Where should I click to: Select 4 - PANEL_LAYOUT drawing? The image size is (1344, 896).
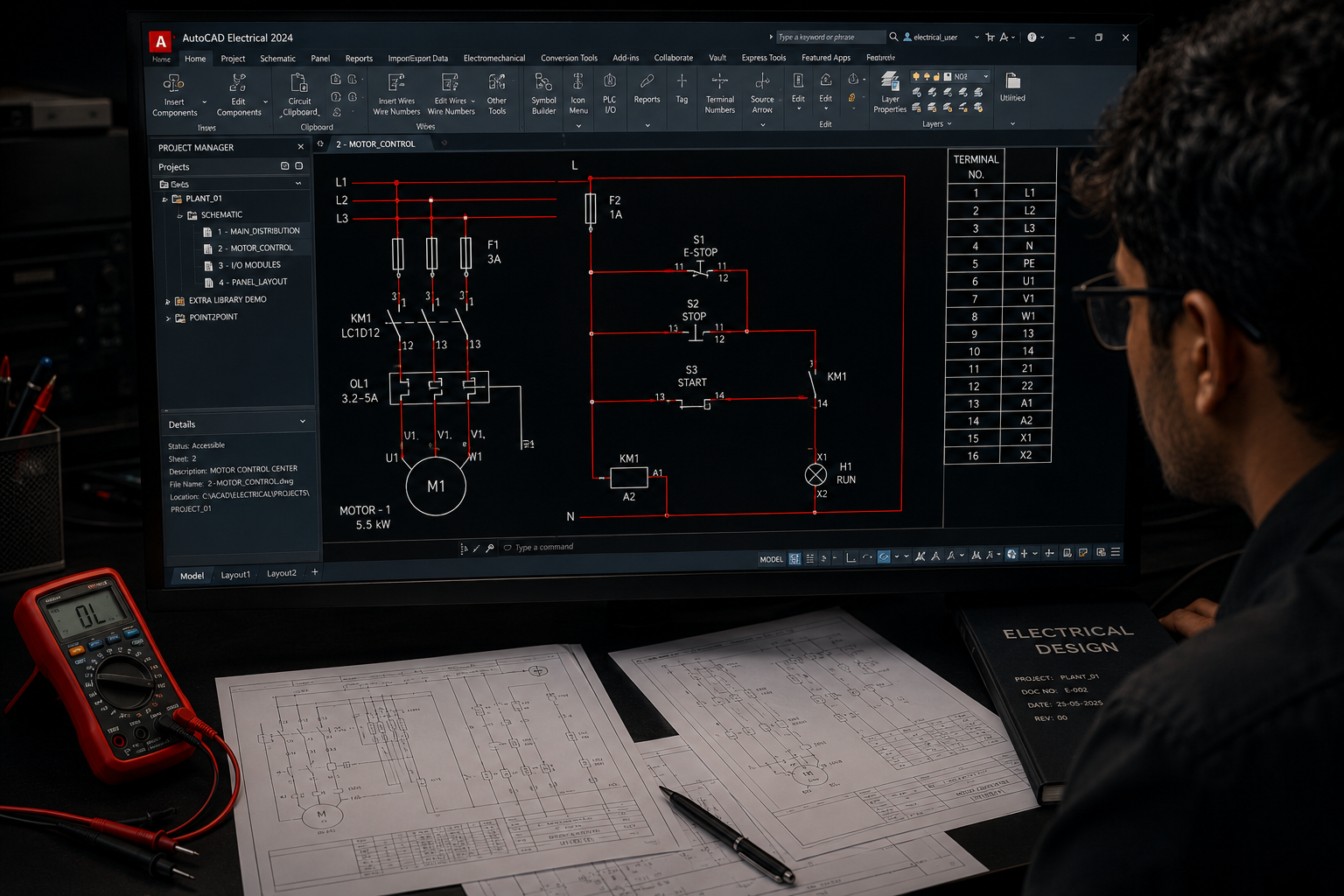246,283
